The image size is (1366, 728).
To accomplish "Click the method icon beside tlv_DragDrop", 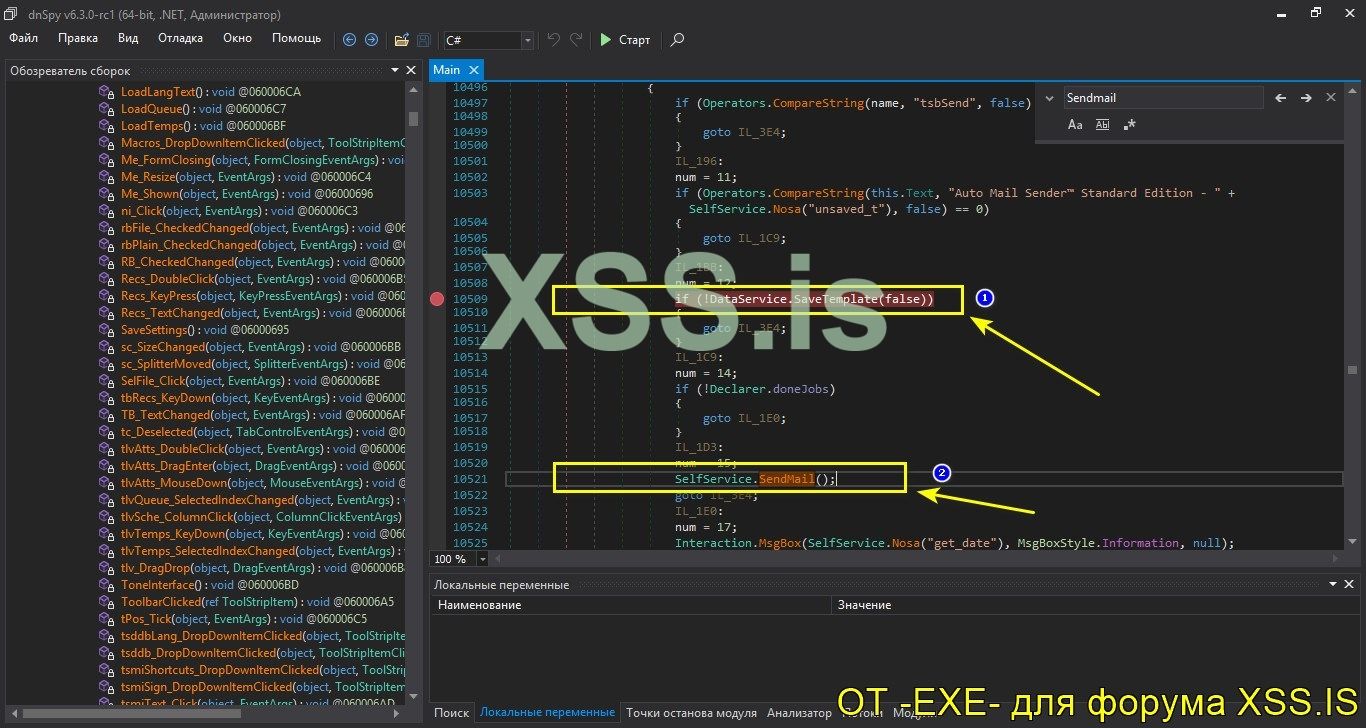I will pyautogui.click(x=107, y=568).
